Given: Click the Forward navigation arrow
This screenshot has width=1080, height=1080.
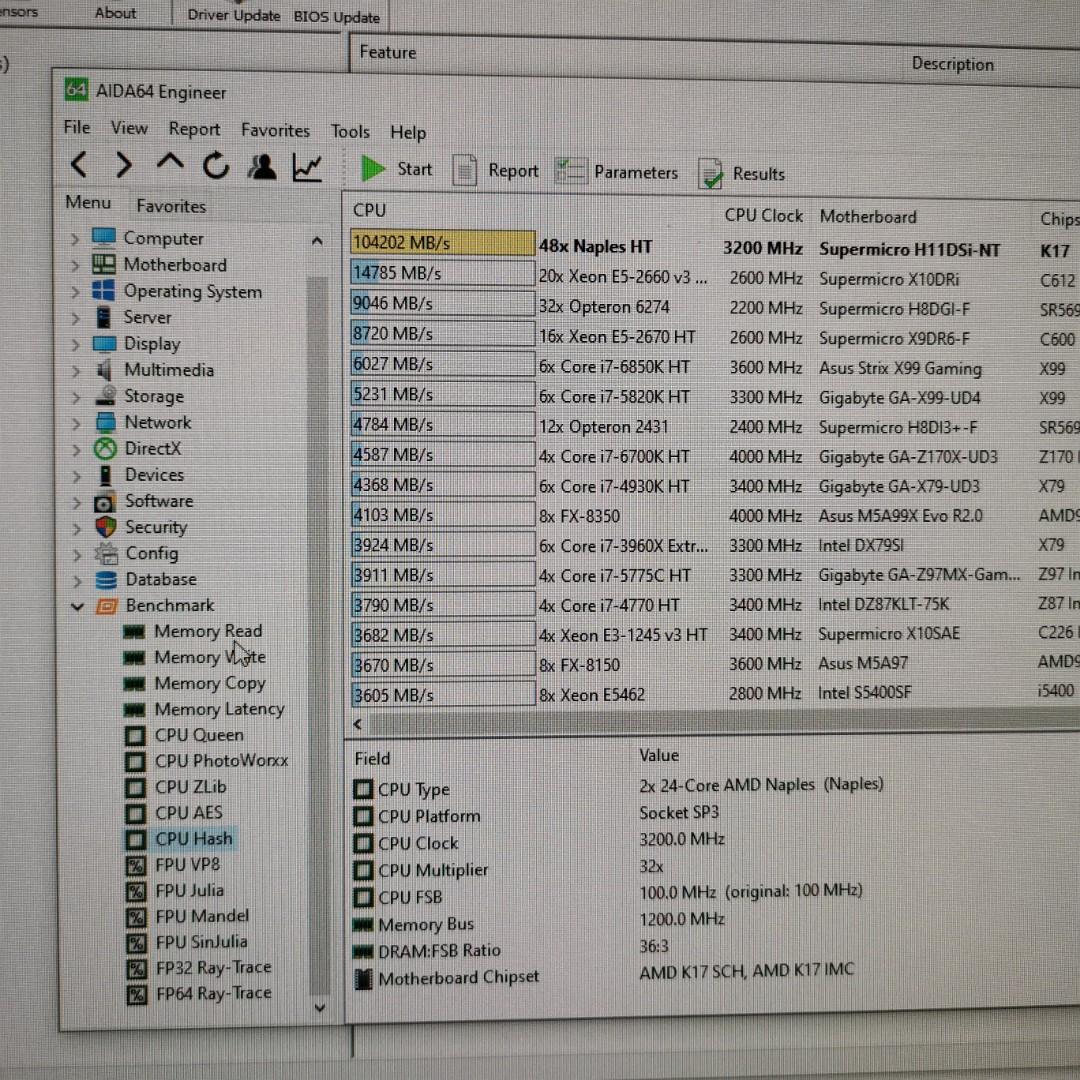Looking at the screenshot, I should click(123, 165).
